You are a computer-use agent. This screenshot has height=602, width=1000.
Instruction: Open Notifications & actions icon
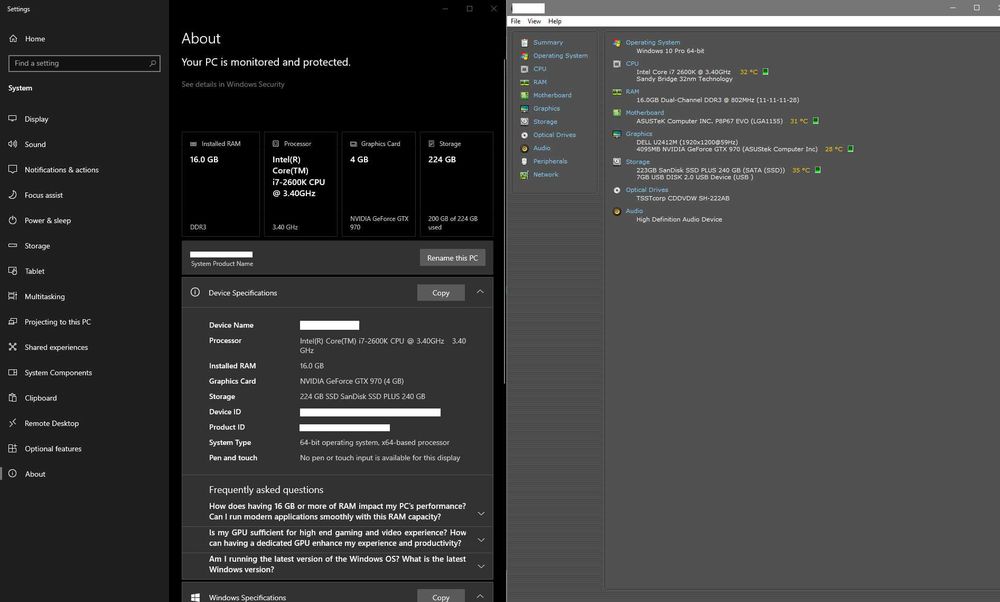pos(13,170)
